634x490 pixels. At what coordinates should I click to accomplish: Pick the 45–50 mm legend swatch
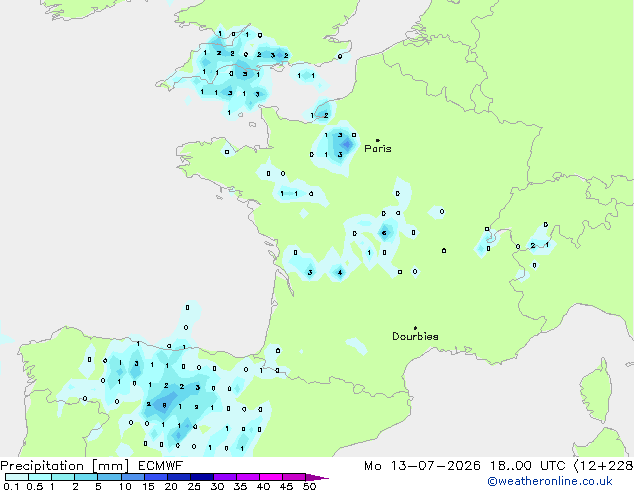pyautogui.click(x=294, y=477)
